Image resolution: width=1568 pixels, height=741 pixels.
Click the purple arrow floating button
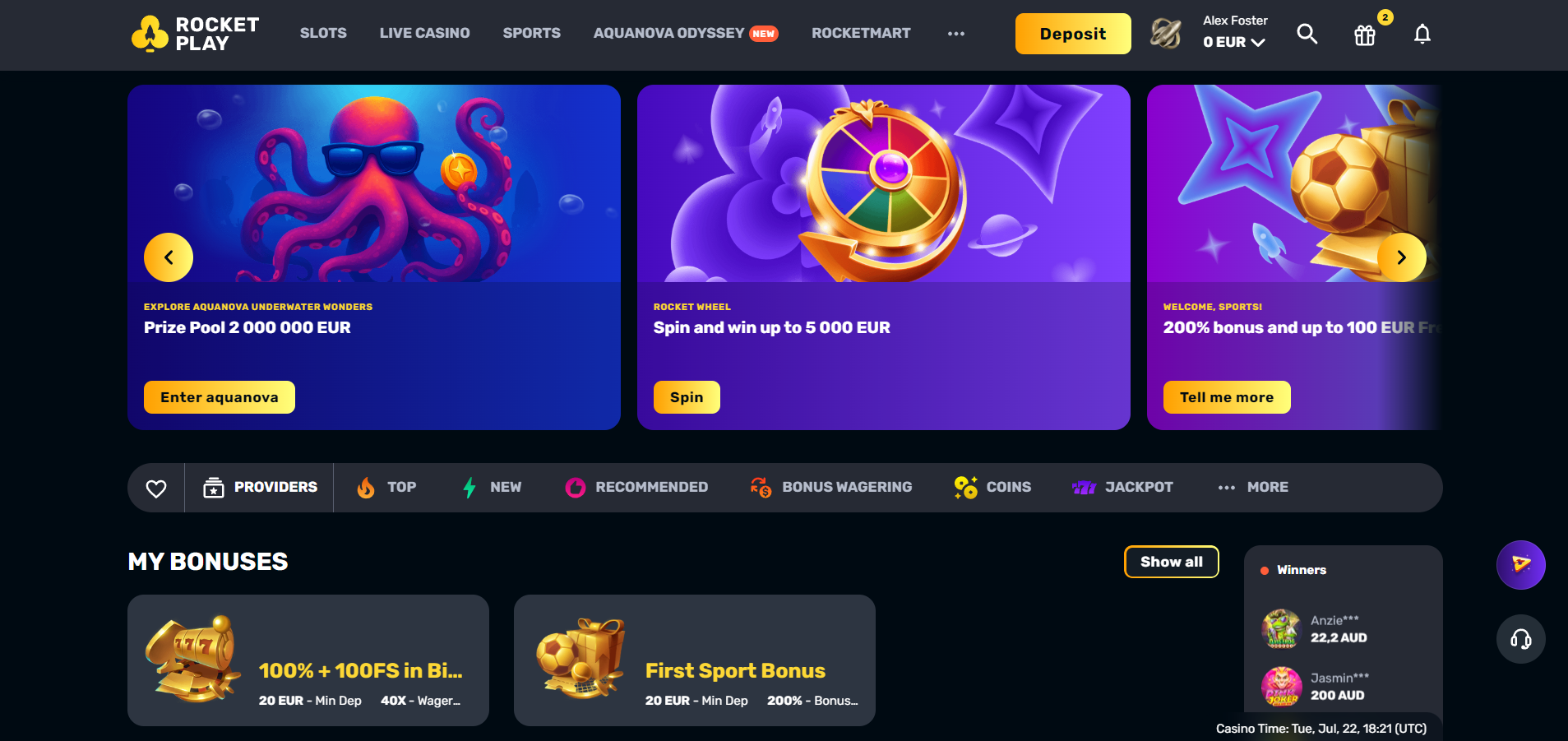pyautogui.click(x=1520, y=565)
